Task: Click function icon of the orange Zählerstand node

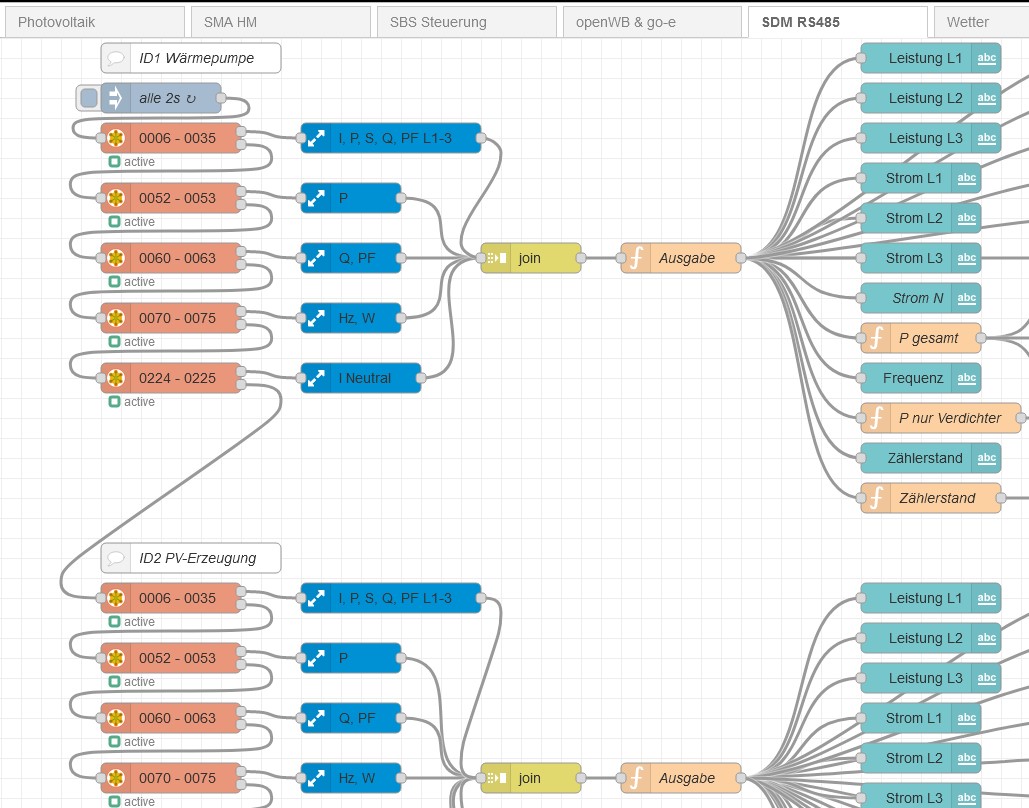Action: [875, 498]
